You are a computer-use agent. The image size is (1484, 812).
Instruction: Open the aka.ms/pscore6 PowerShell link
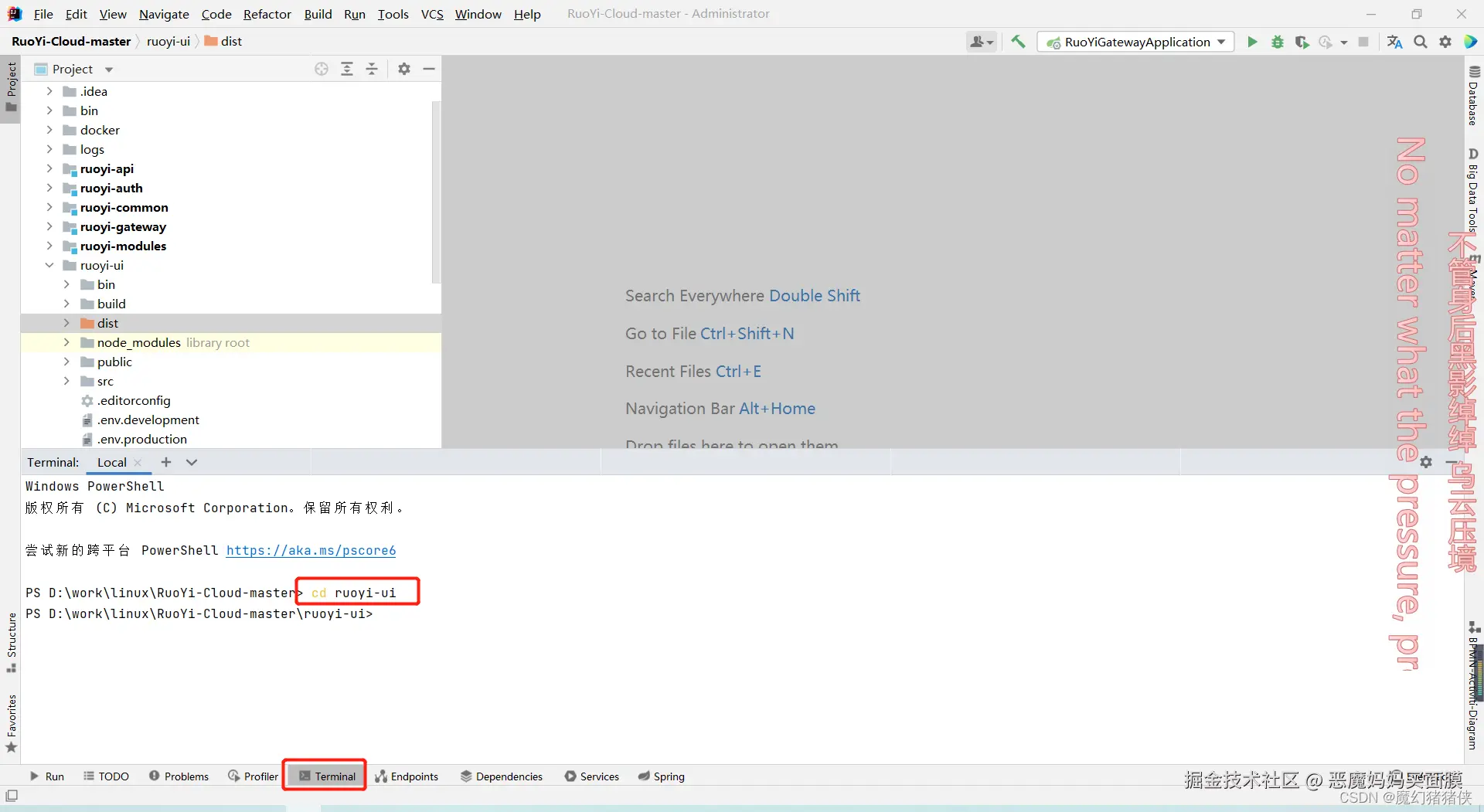(311, 550)
